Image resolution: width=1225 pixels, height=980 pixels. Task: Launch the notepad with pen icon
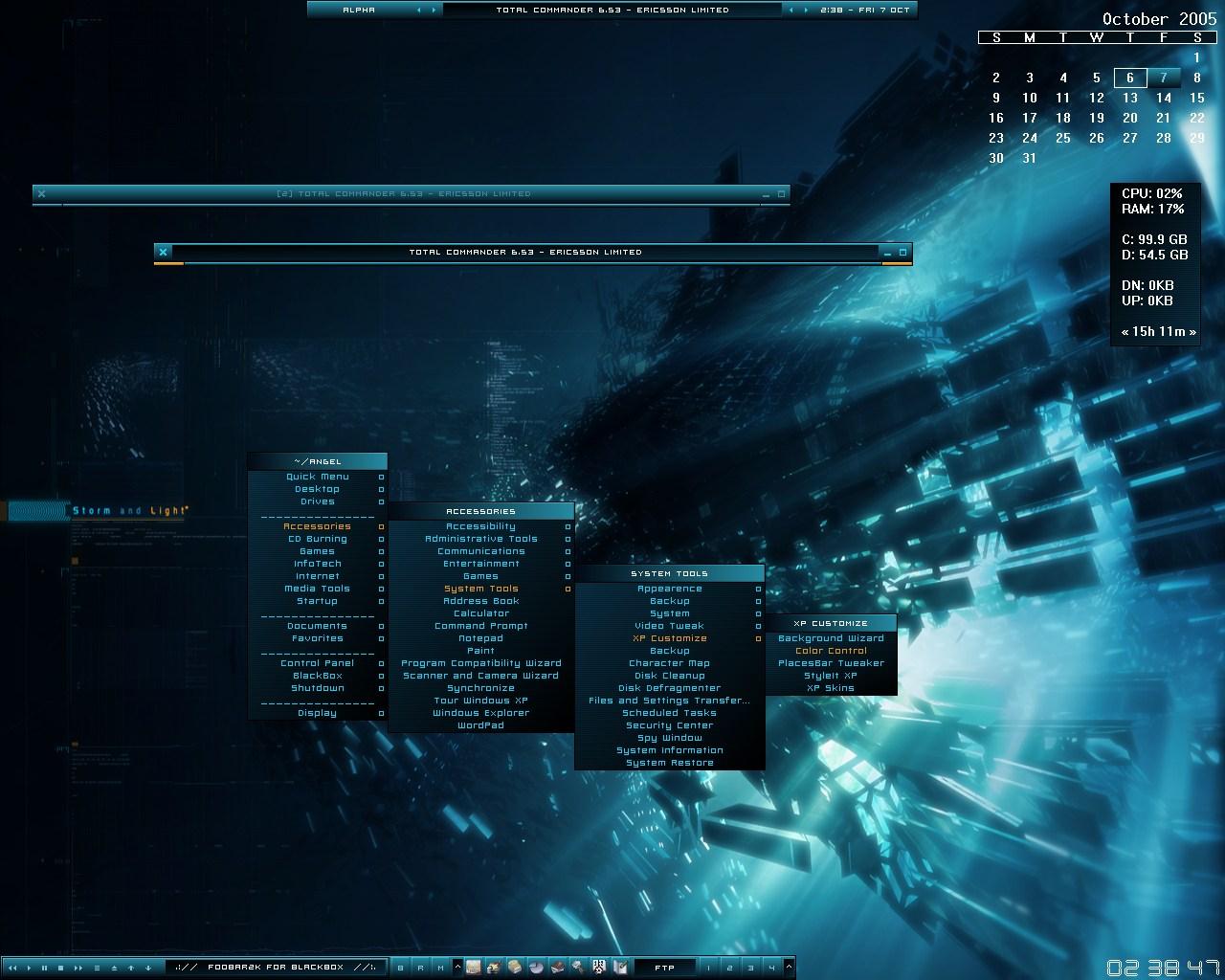[x=620, y=968]
